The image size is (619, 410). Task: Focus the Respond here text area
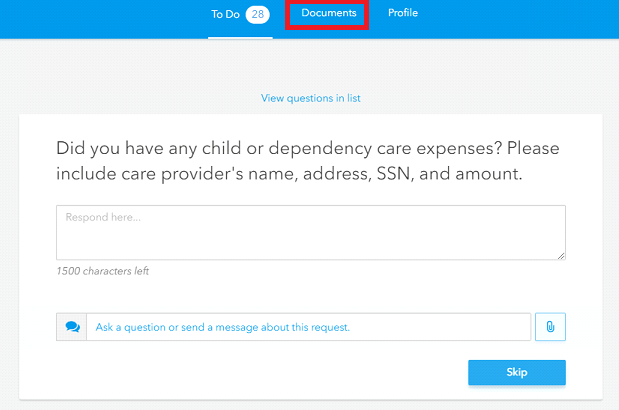[x=311, y=232]
